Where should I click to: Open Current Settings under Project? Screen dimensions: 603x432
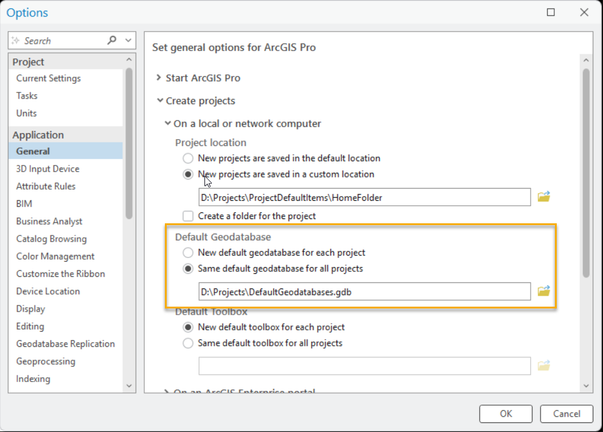click(48, 78)
